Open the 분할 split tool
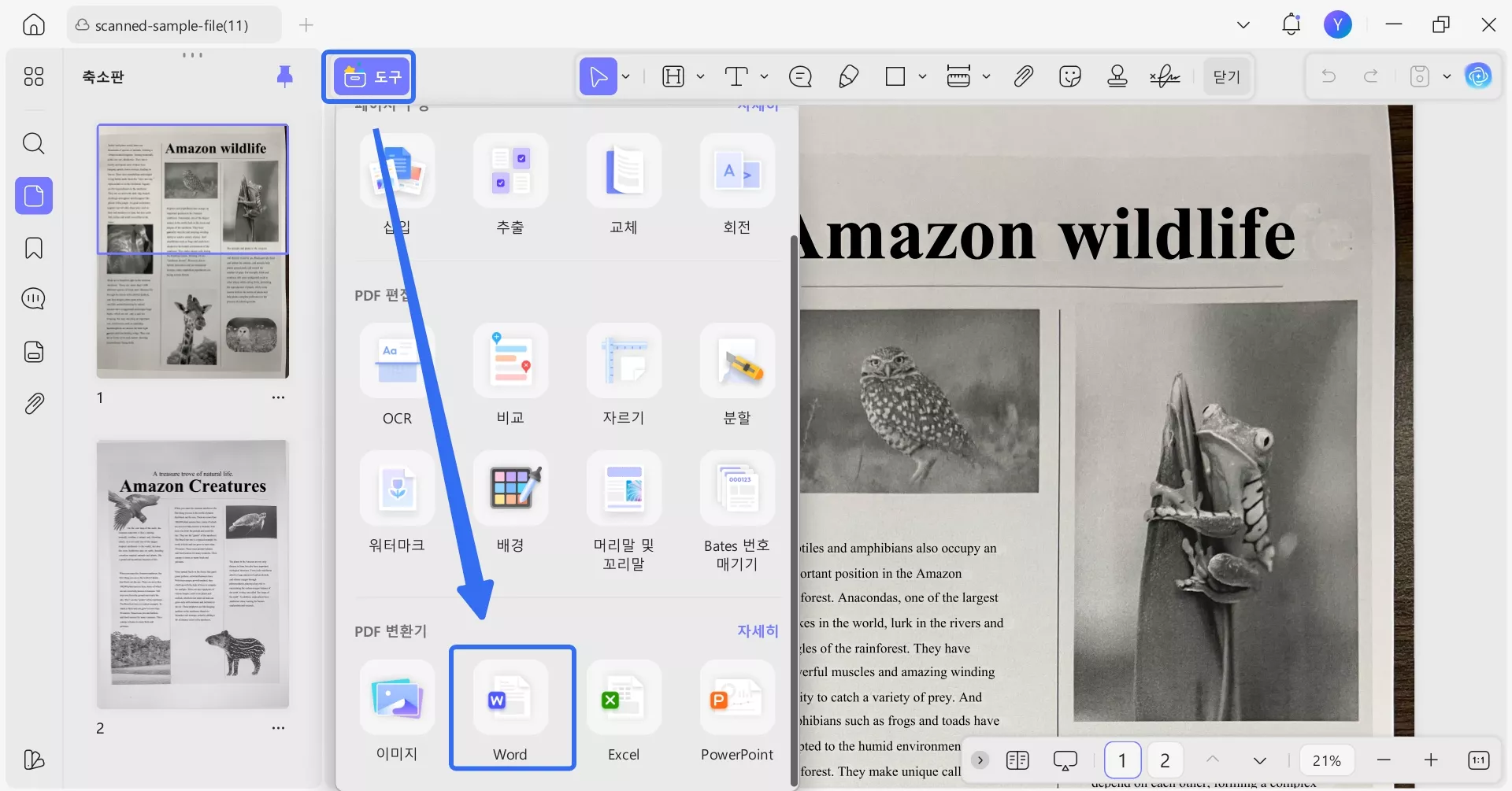Viewport: 1512px width, 791px height. click(x=737, y=376)
